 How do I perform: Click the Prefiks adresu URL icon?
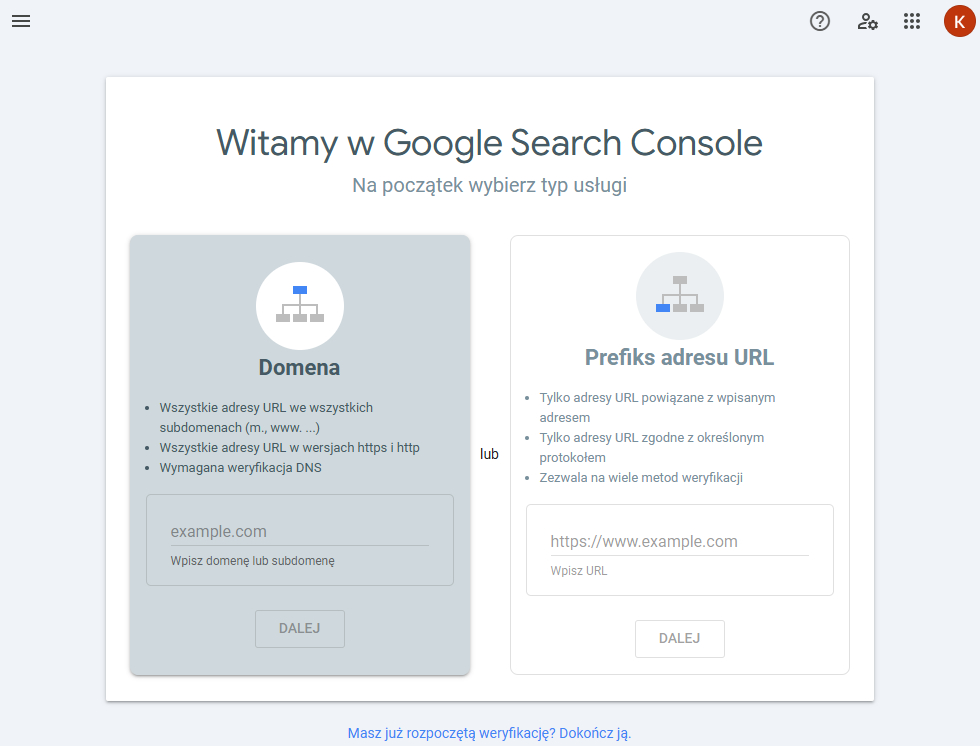(x=680, y=295)
